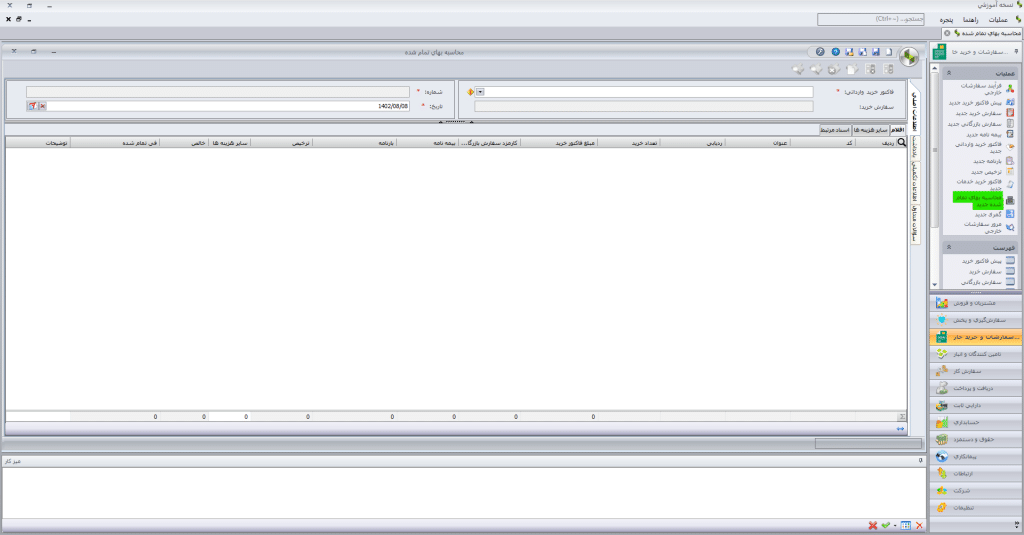Open سفارش بازرگانی list
This screenshot has height=535, width=1024.
coord(983,282)
